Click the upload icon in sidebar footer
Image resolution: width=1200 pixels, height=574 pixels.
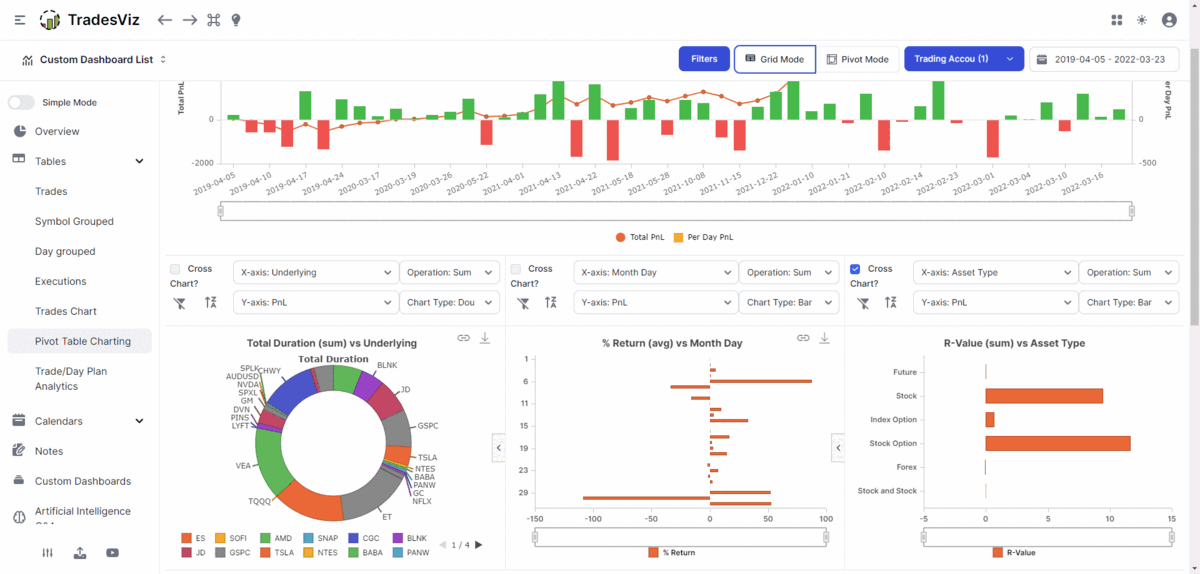click(80, 553)
